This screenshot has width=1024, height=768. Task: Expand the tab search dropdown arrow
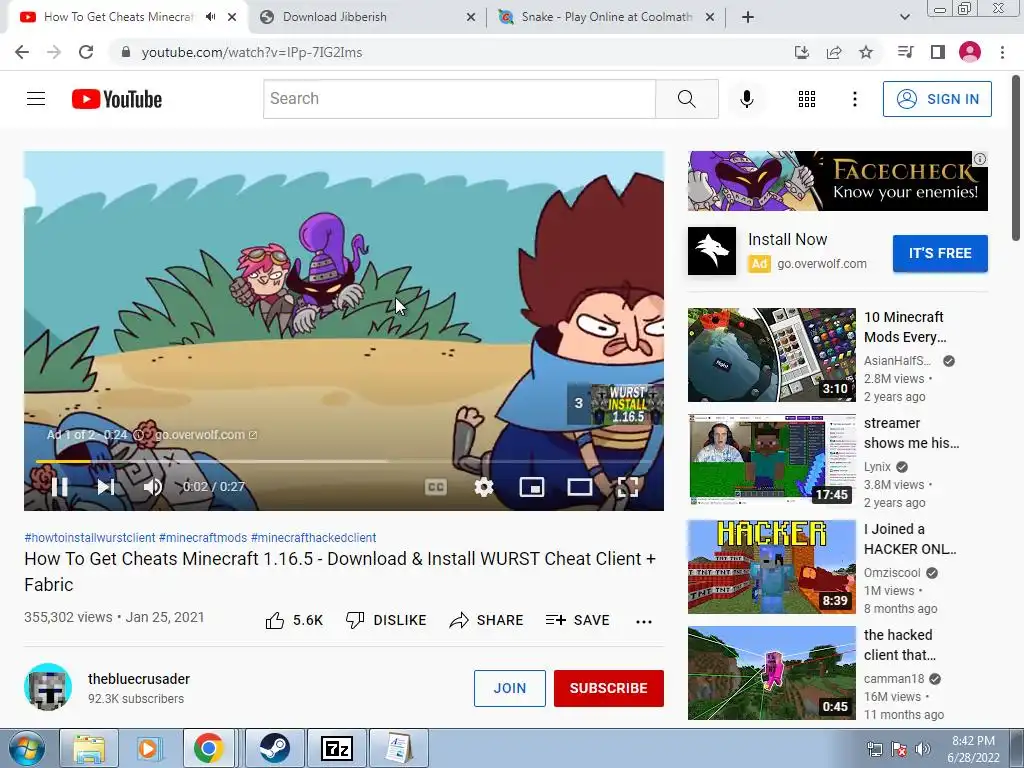(x=904, y=18)
